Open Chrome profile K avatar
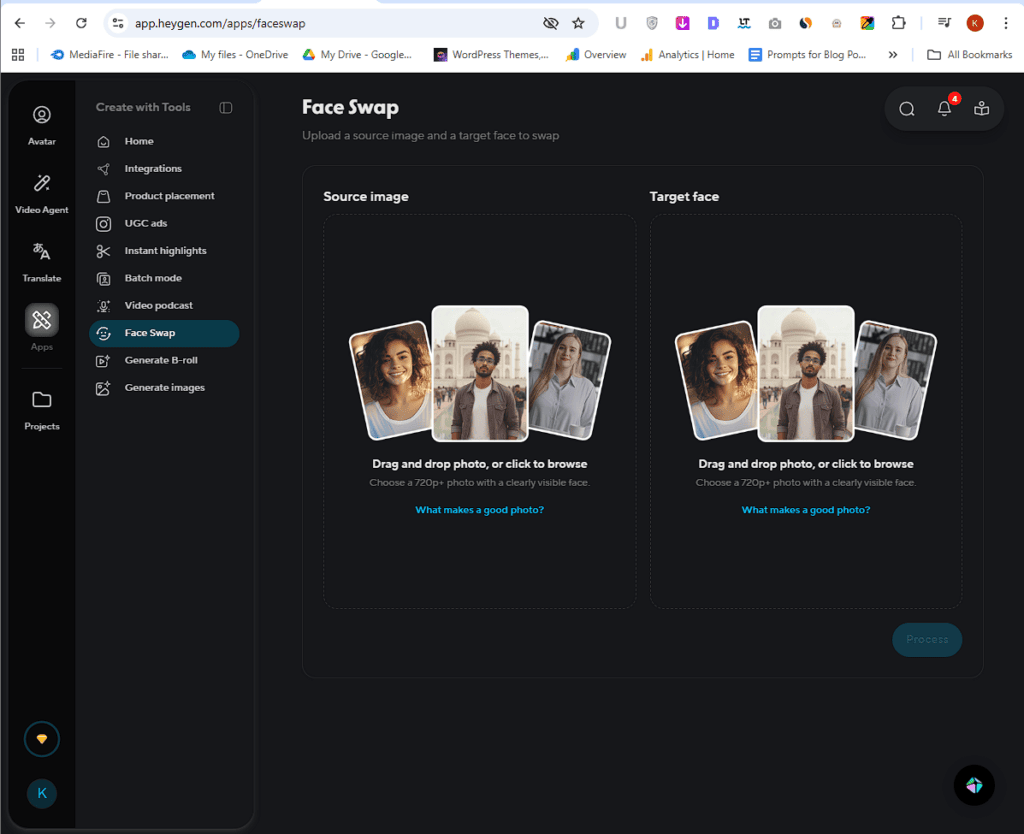 tap(975, 24)
